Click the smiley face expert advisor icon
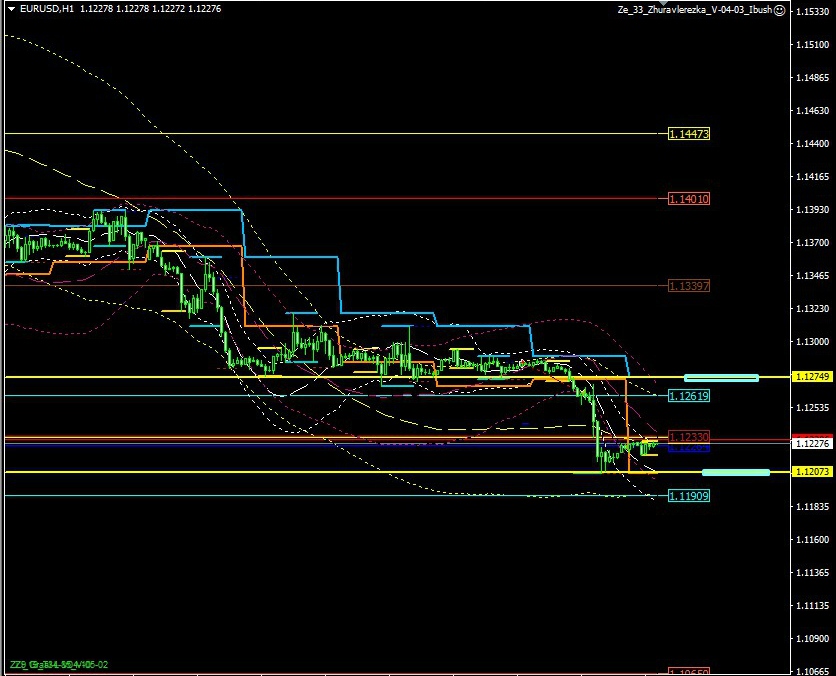This screenshot has height=676, width=836. 779,9
